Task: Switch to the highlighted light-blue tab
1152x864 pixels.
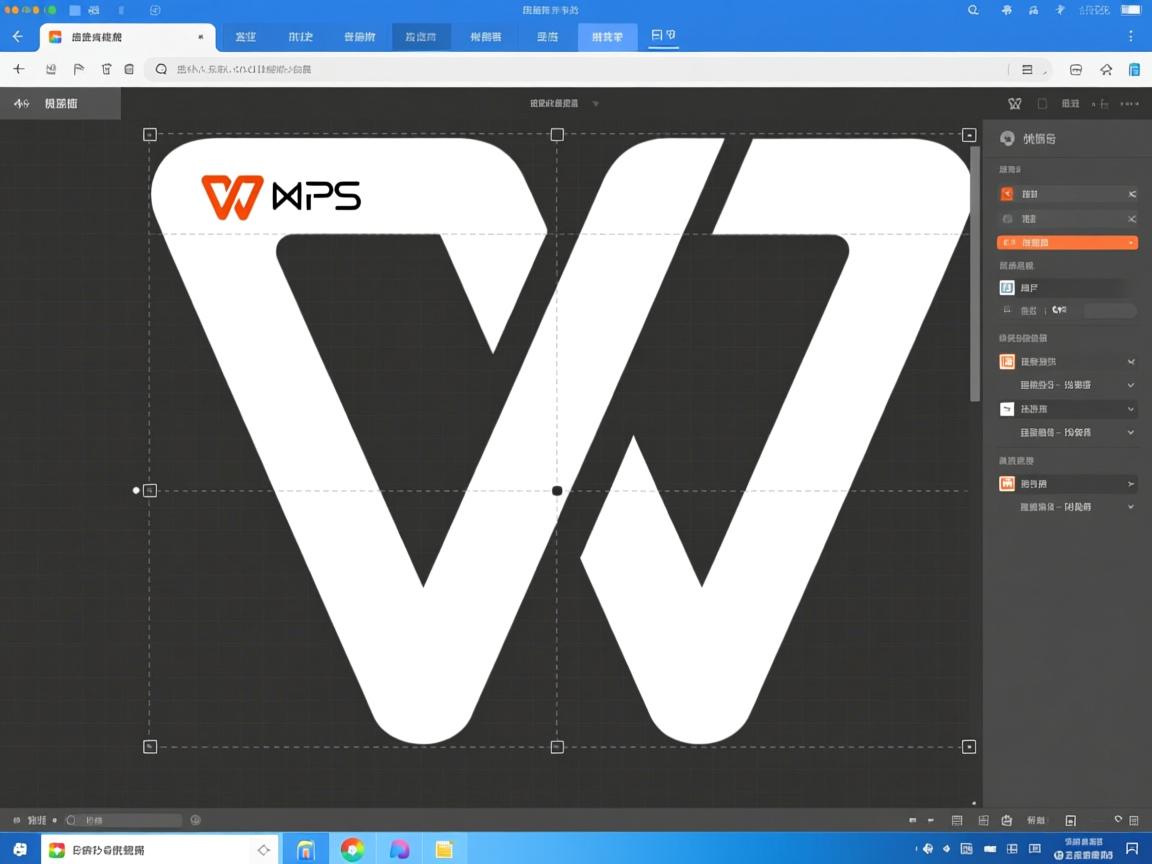Action: point(607,37)
